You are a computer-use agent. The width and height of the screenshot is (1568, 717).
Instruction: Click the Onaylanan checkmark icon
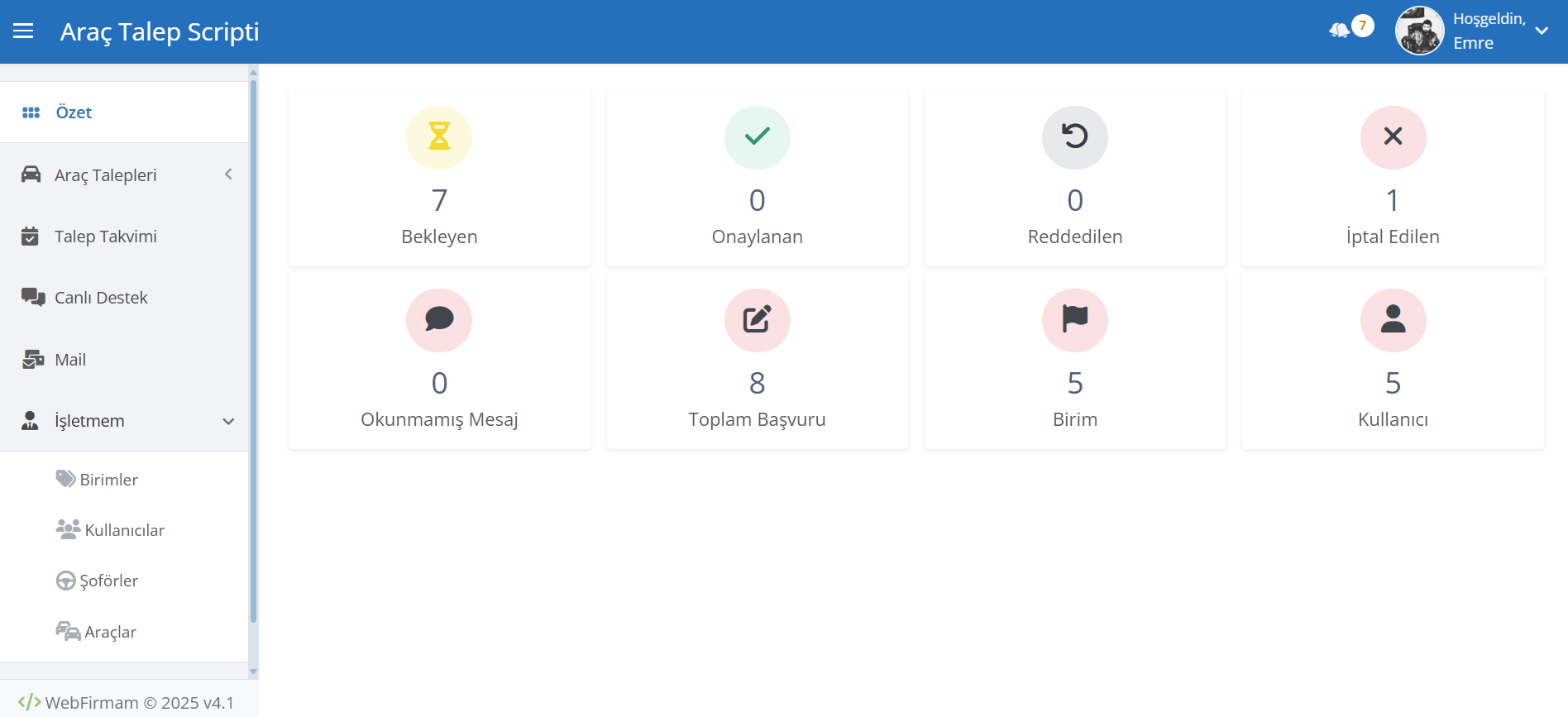758,136
